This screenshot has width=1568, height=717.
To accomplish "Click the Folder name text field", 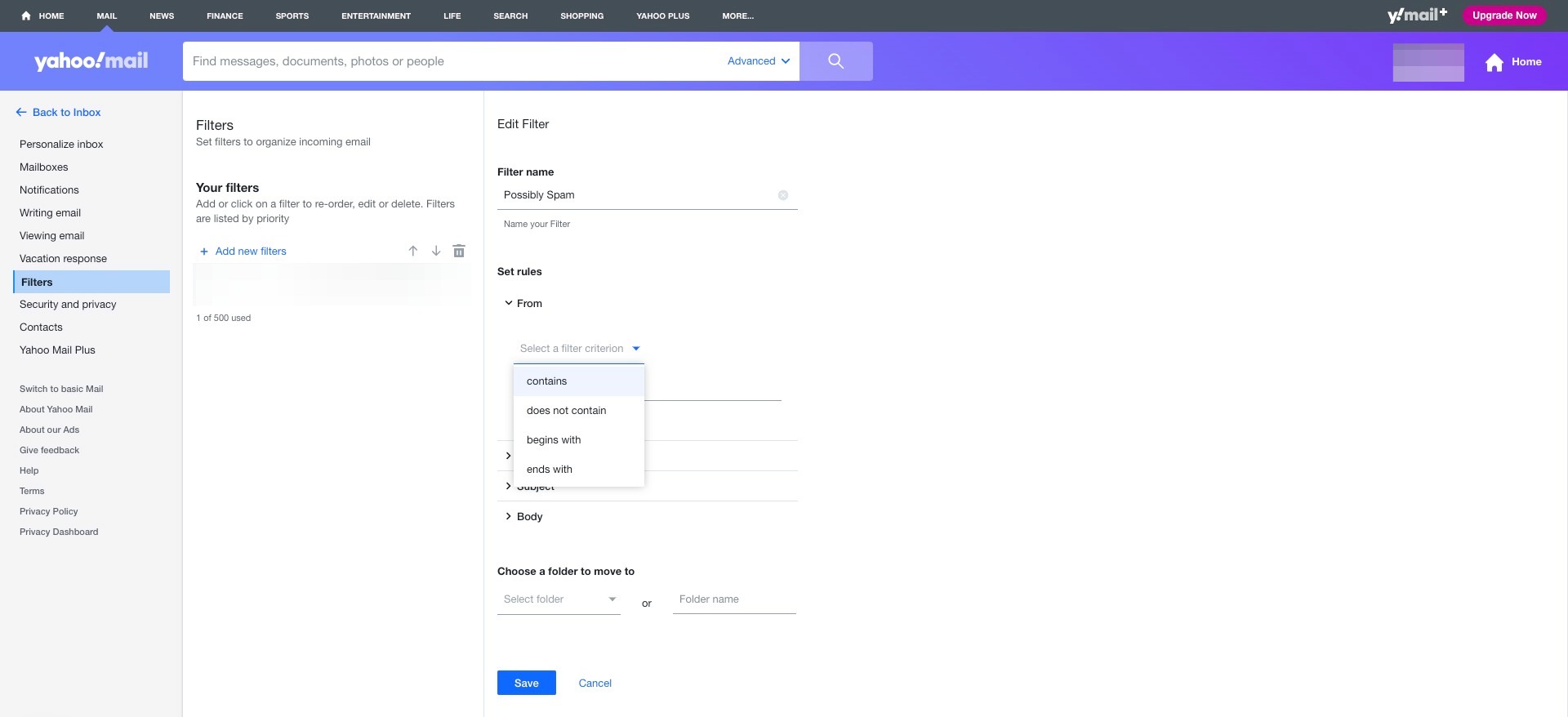I will 733,599.
